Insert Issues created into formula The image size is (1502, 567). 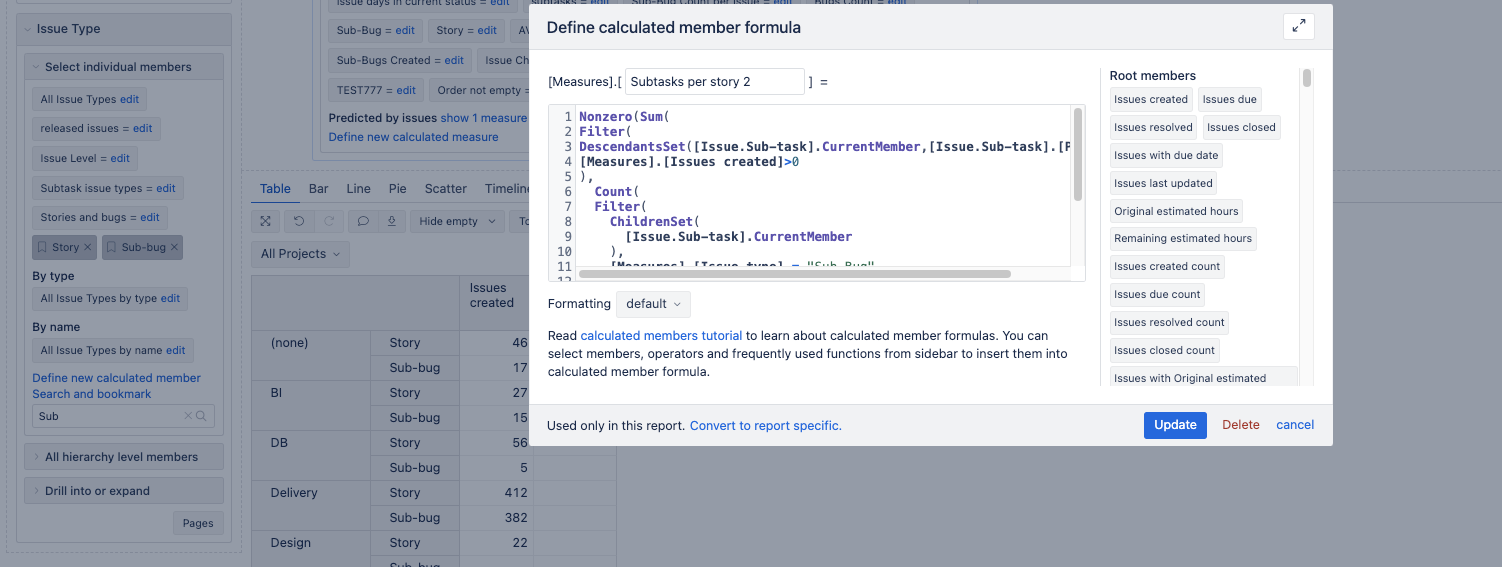tap(1151, 99)
